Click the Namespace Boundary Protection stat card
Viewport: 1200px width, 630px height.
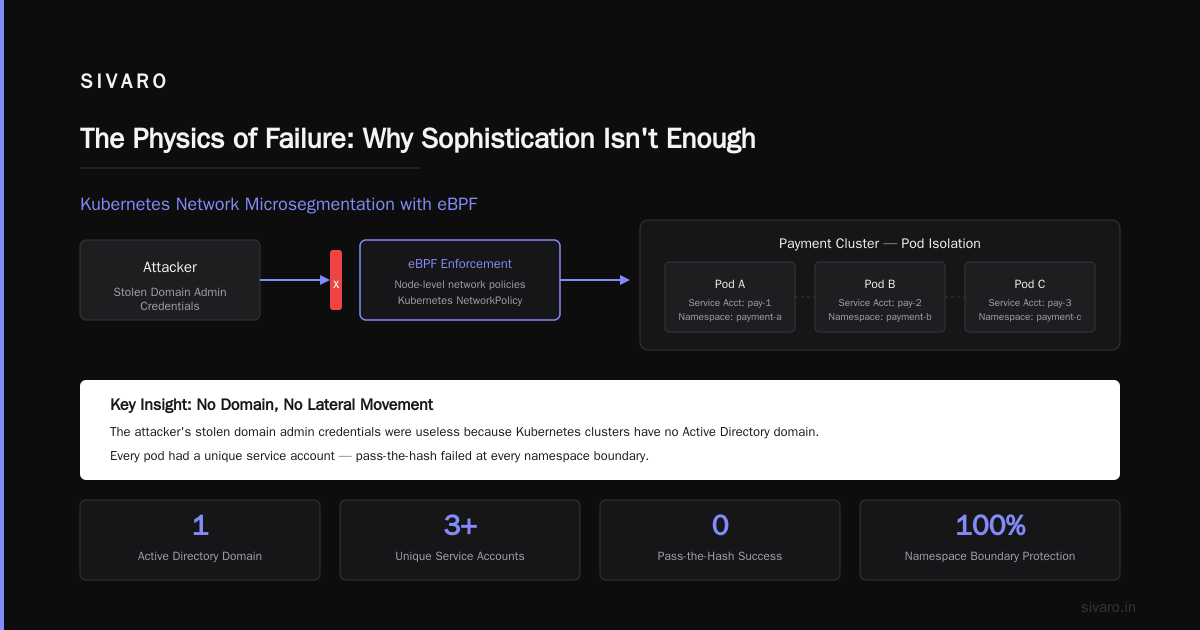point(990,540)
